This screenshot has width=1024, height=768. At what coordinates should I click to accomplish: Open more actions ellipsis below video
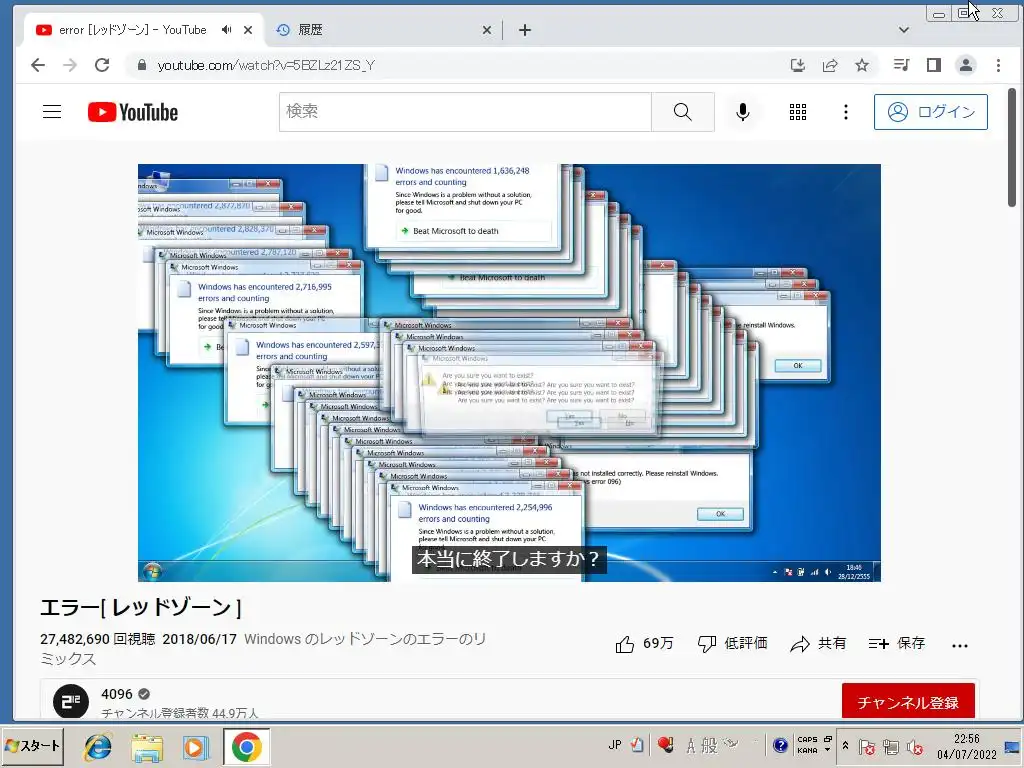[x=959, y=645]
